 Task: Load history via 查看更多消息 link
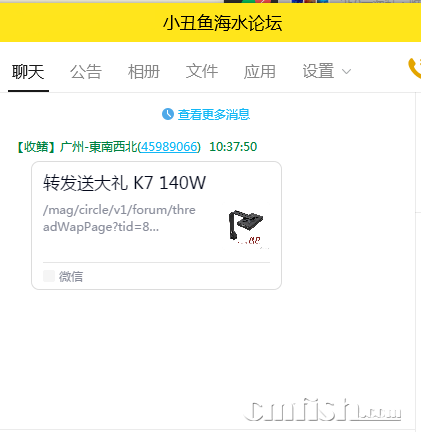214,114
